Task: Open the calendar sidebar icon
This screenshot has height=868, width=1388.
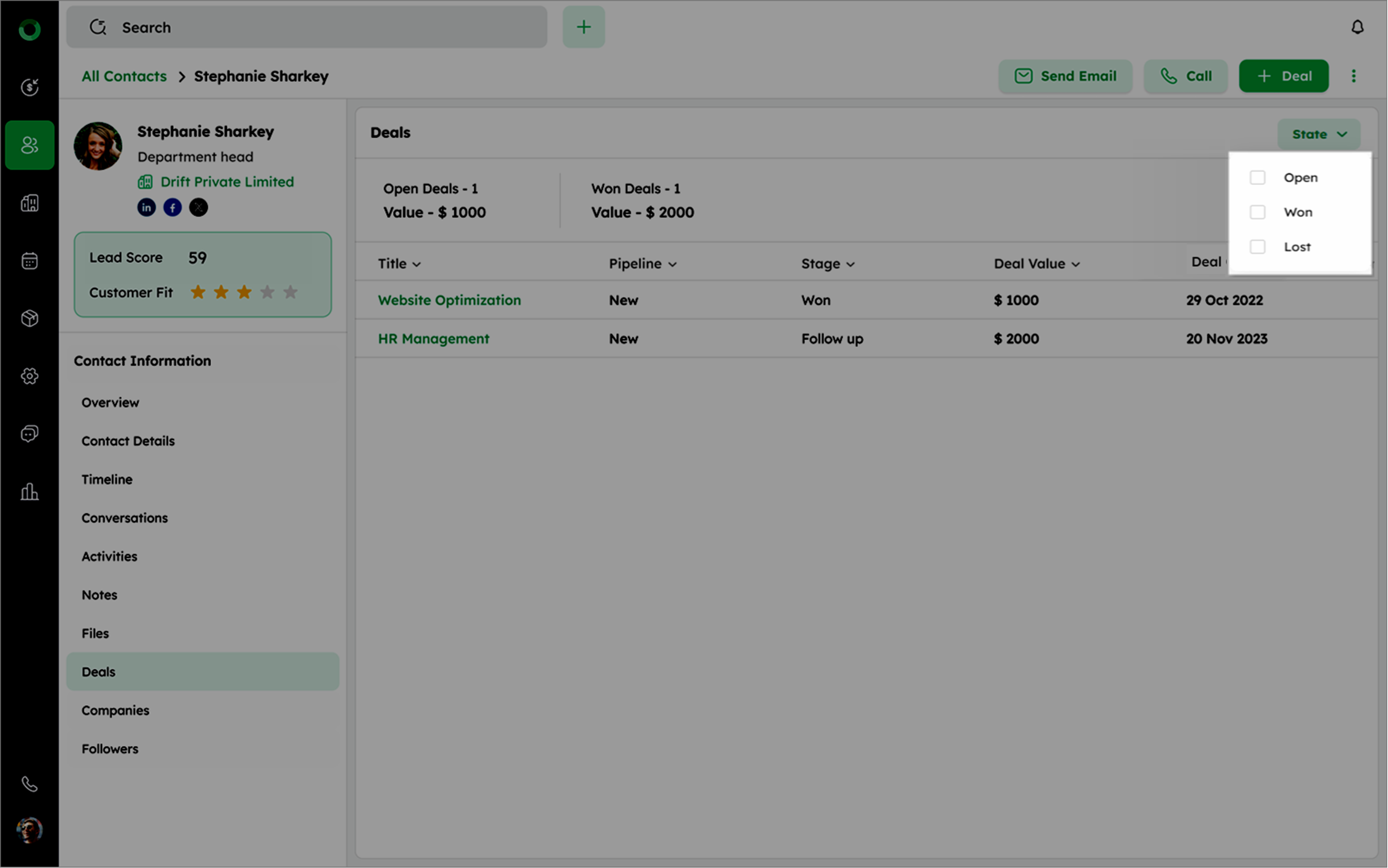Action: pos(29,260)
